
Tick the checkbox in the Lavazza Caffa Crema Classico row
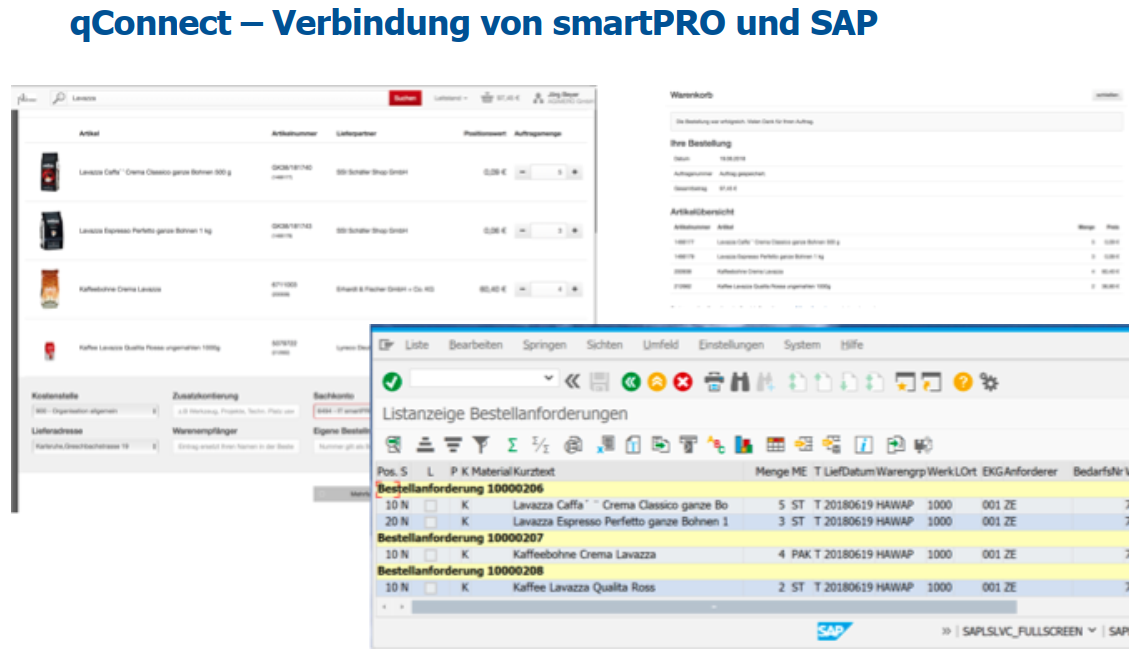(x=431, y=506)
